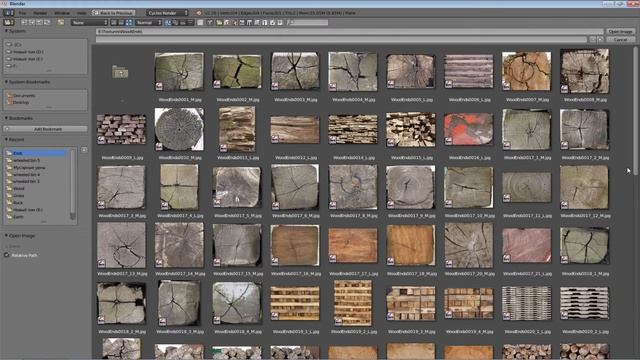Sort files alphabetically
Image resolution: width=640 pixels, height=360 pixels.
pyautogui.click(x=168, y=22)
